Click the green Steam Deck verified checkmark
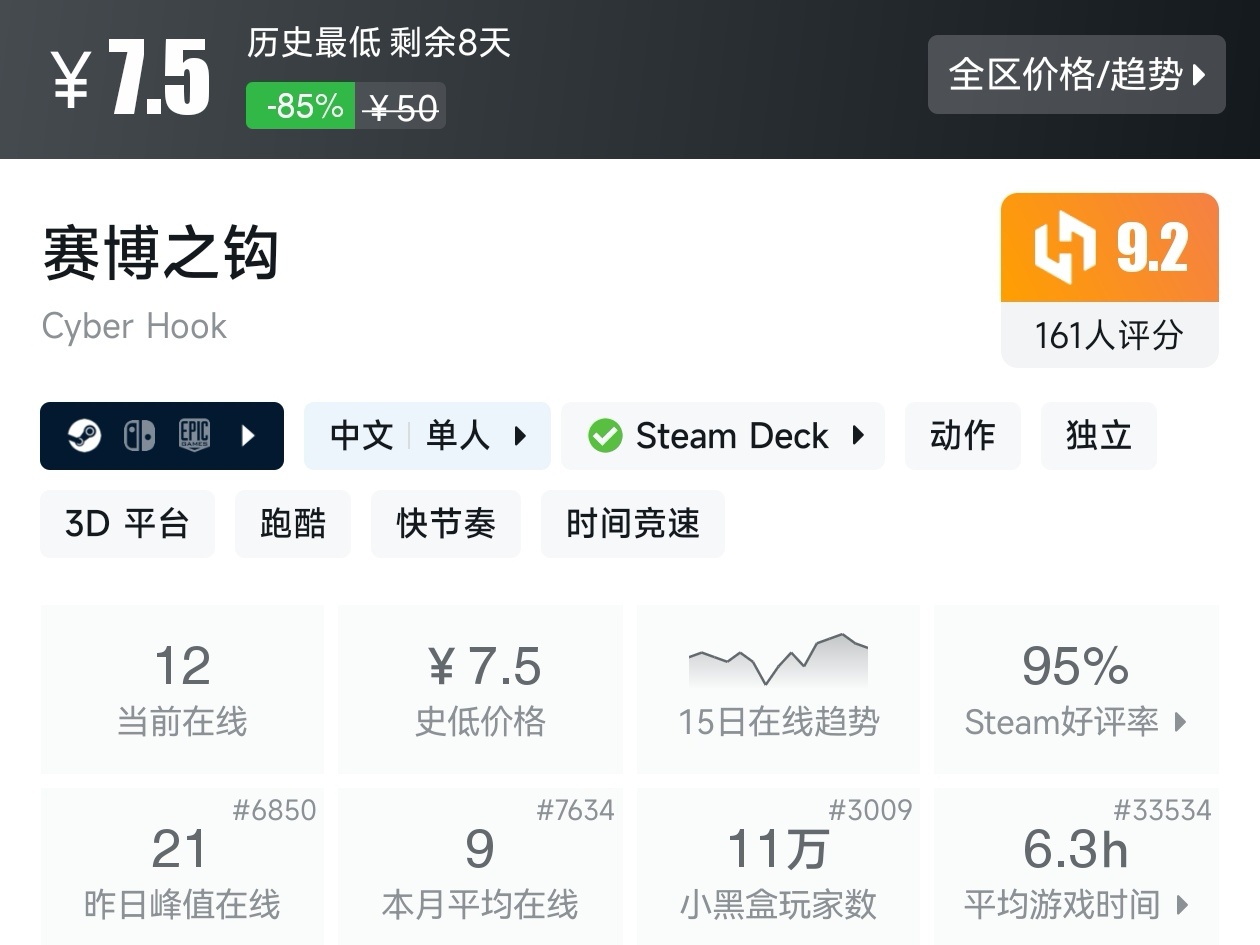 coord(604,436)
